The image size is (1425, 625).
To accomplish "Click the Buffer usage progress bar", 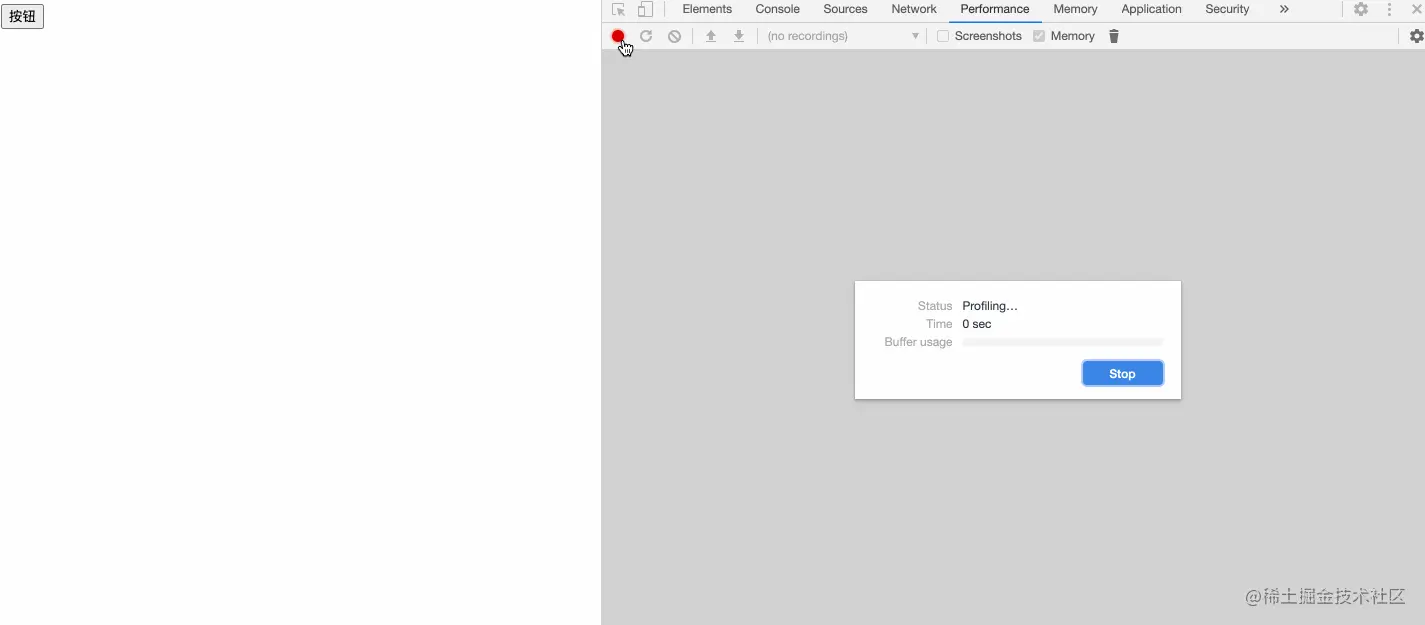I will point(1062,342).
